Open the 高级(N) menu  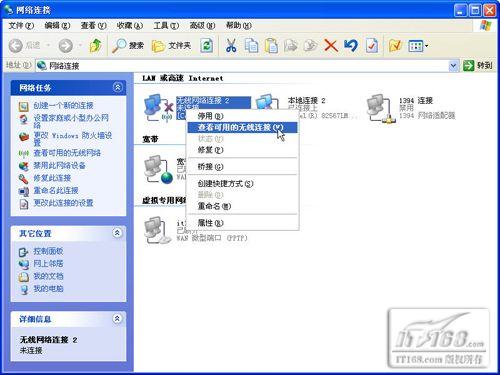(x=202, y=25)
